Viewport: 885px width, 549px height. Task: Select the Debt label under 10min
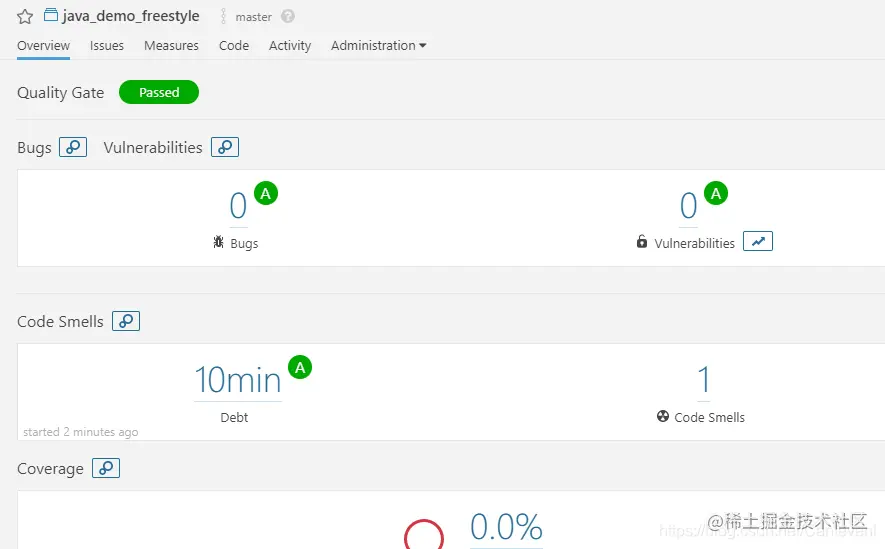[x=234, y=418]
